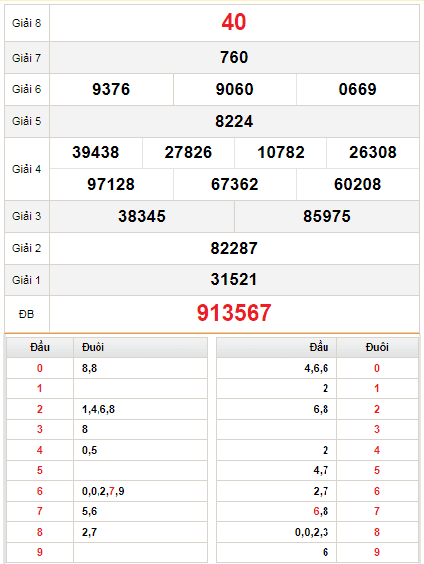Select the Giải 4 number 27826

pos(188,153)
